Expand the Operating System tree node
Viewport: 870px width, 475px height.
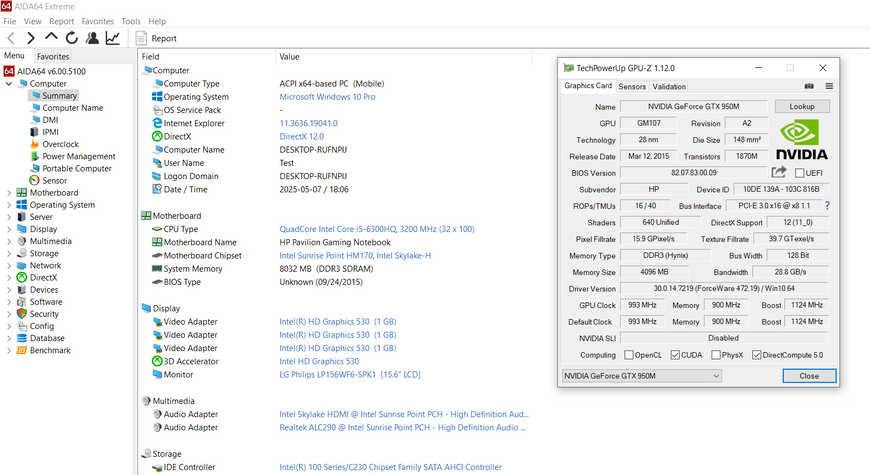tap(8, 205)
